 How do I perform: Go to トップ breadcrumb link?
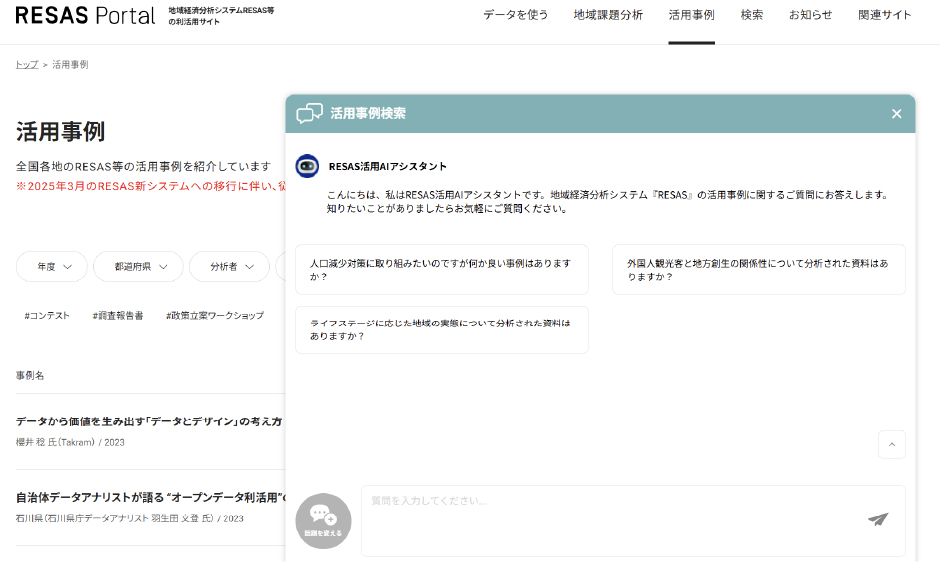coord(26,64)
